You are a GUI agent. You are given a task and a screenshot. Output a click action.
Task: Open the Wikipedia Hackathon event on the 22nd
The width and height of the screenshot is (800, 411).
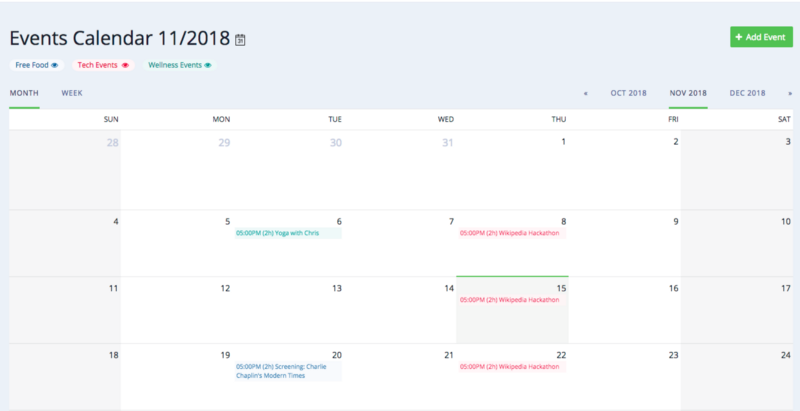512,367
